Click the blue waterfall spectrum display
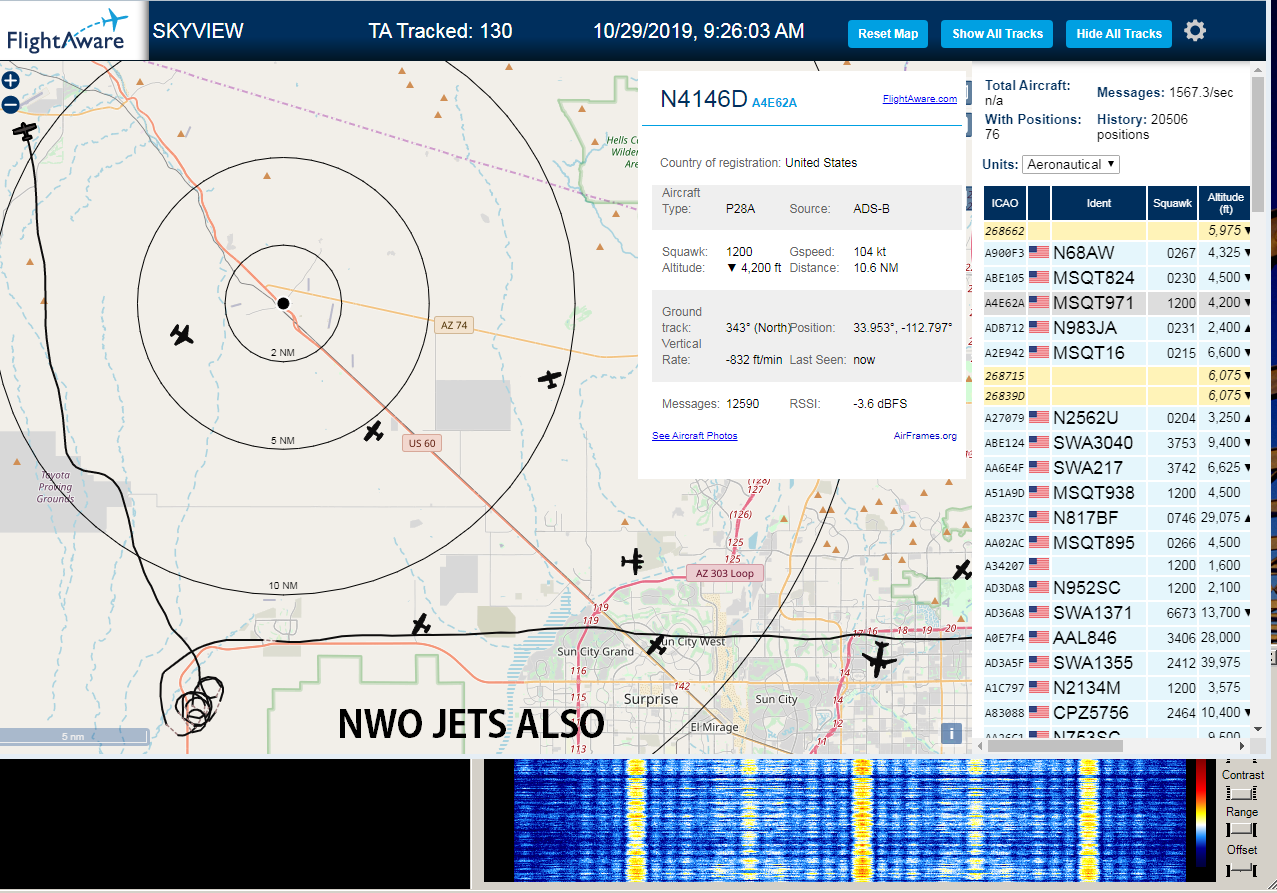Screen dimensions: 1277x893 (849, 820)
